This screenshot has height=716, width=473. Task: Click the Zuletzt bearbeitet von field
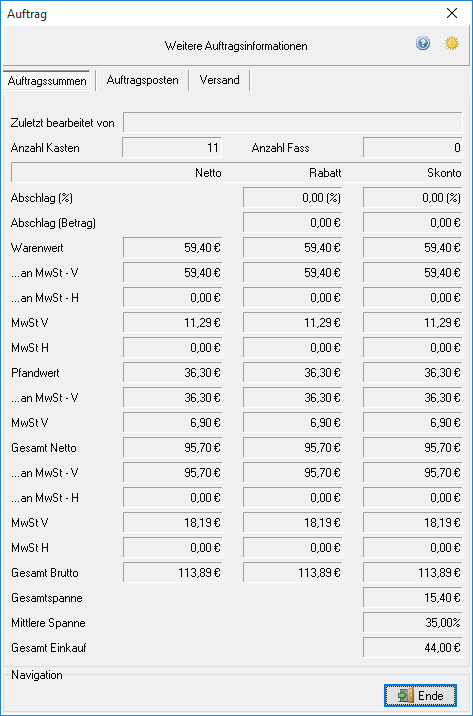pyautogui.click(x=293, y=123)
